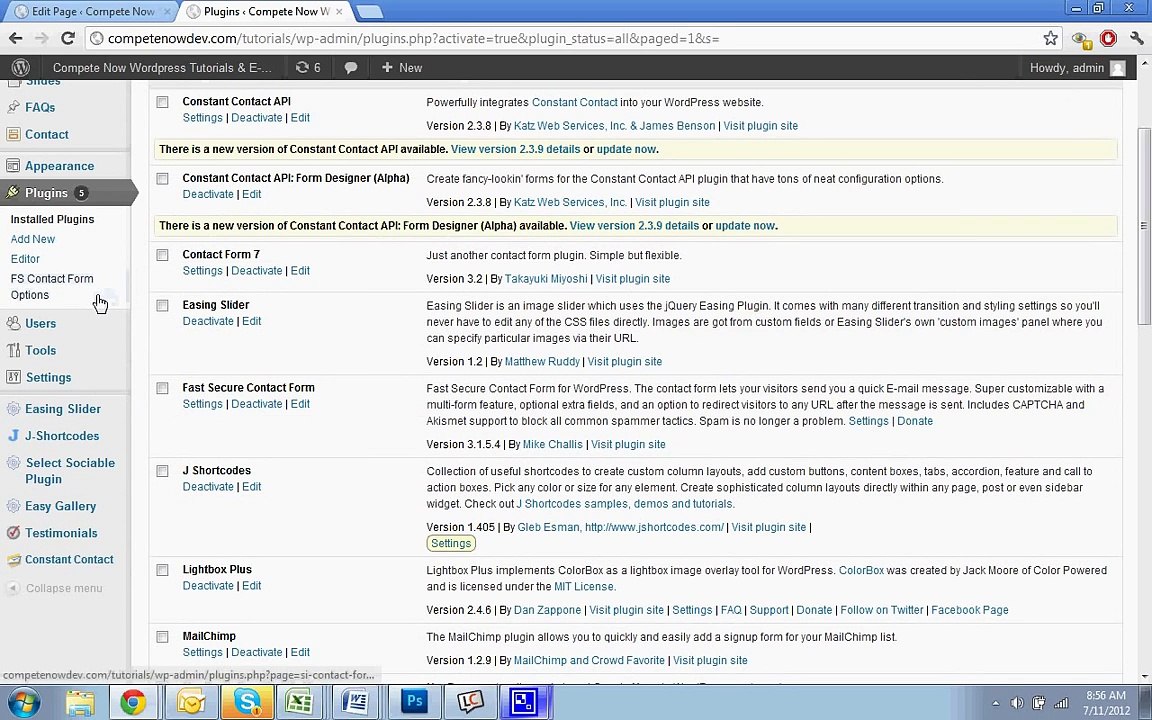
Task: Switch to the Edit Page browser tab
Action: point(92,11)
